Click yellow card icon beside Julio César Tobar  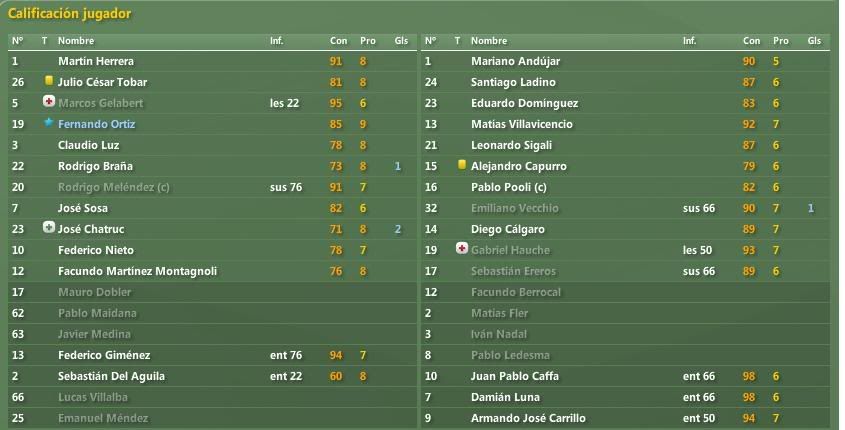[49, 81]
